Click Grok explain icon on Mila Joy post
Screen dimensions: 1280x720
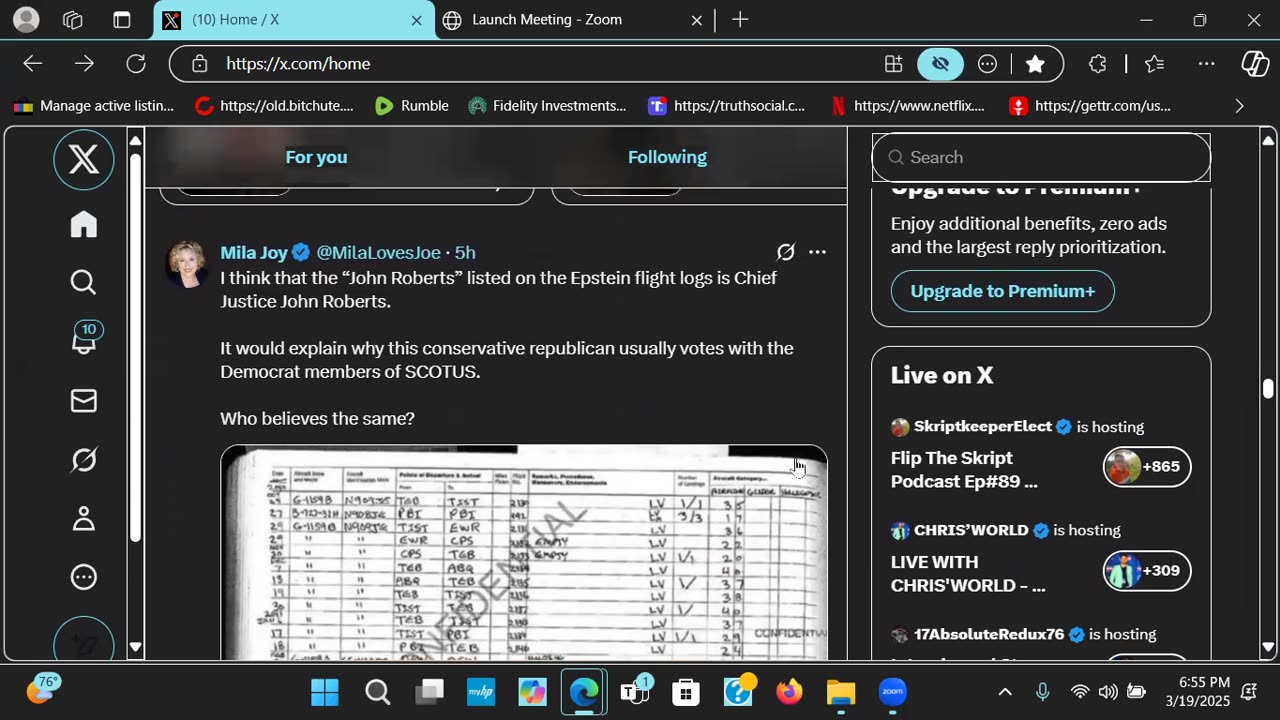click(786, 252)
